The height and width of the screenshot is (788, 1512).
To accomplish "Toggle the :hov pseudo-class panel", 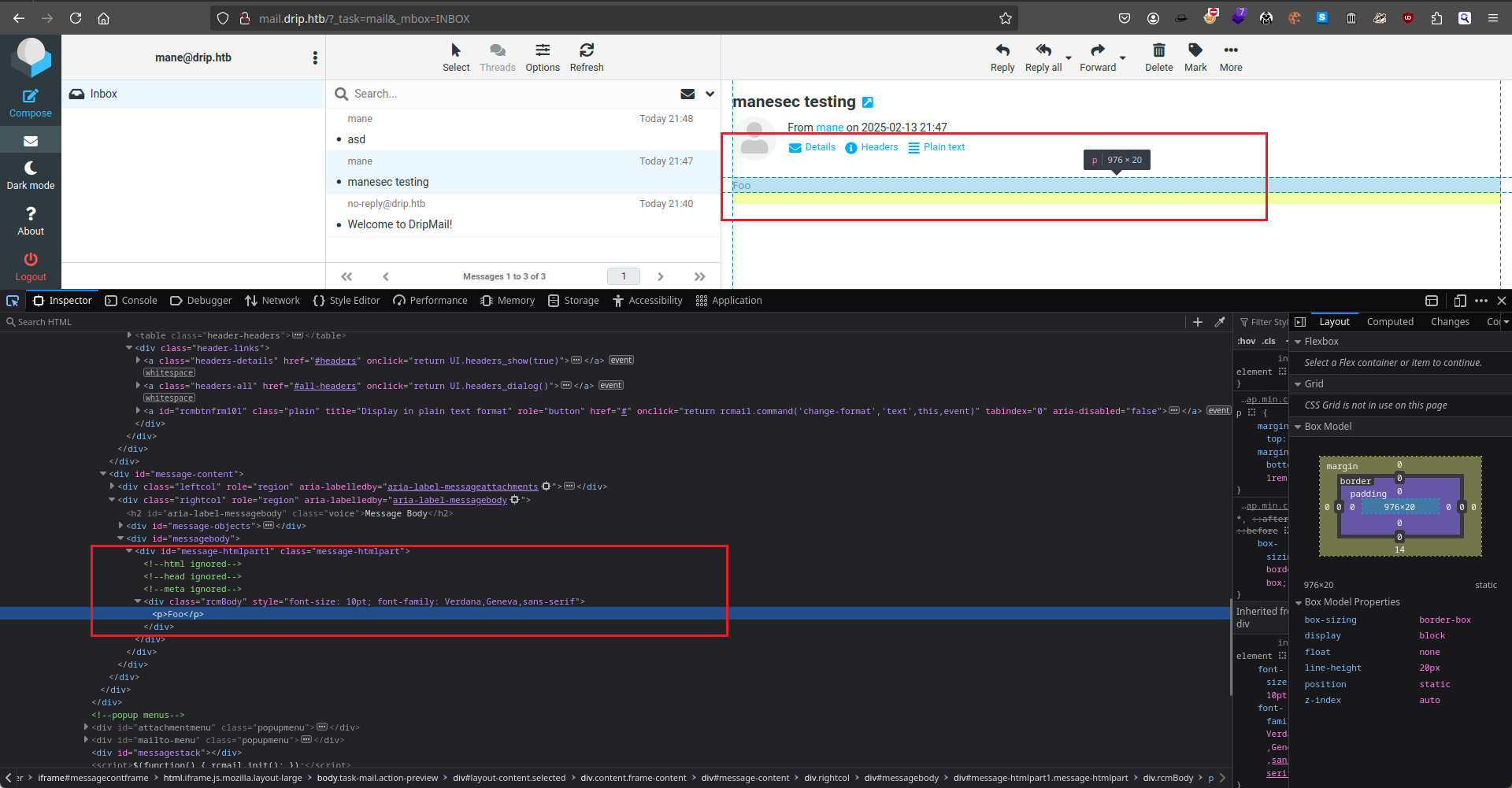I will pos(1247,342).
